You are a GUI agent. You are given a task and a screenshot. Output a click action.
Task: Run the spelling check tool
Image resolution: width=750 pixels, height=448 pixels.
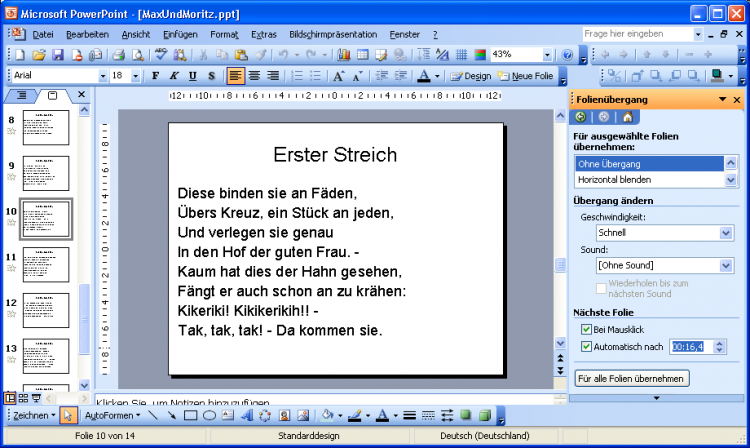[x=162, y=55]
